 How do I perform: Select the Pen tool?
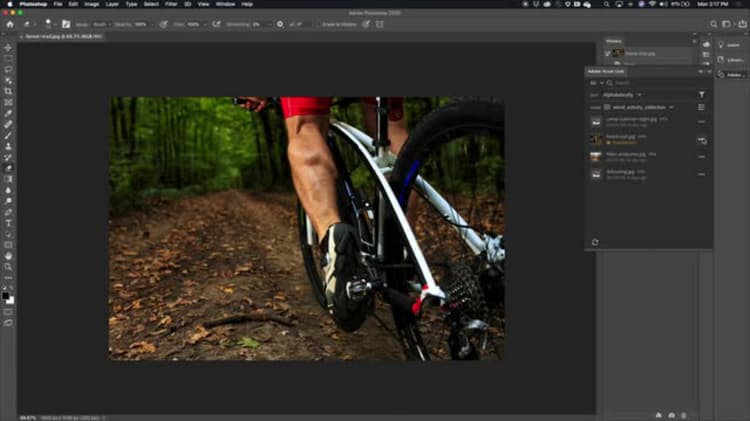click(8, 212)
